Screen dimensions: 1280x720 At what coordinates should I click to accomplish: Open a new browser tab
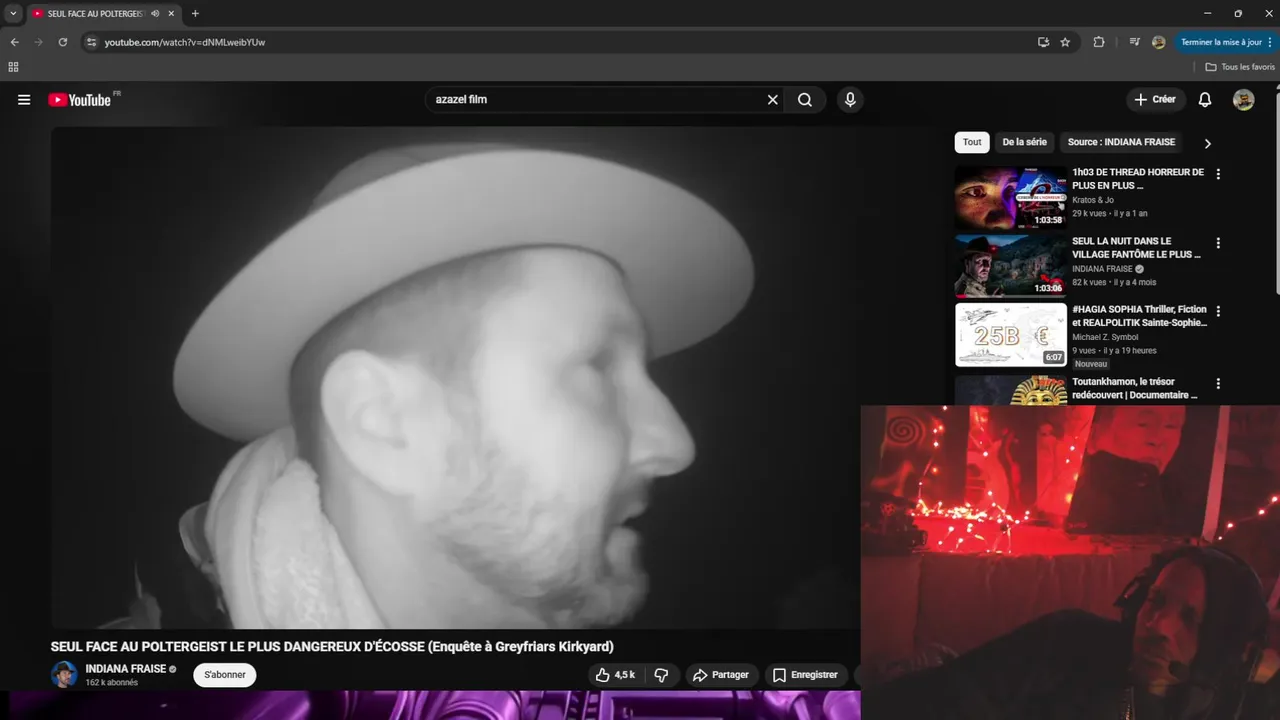pyautogui.click(x=195, y=14)
